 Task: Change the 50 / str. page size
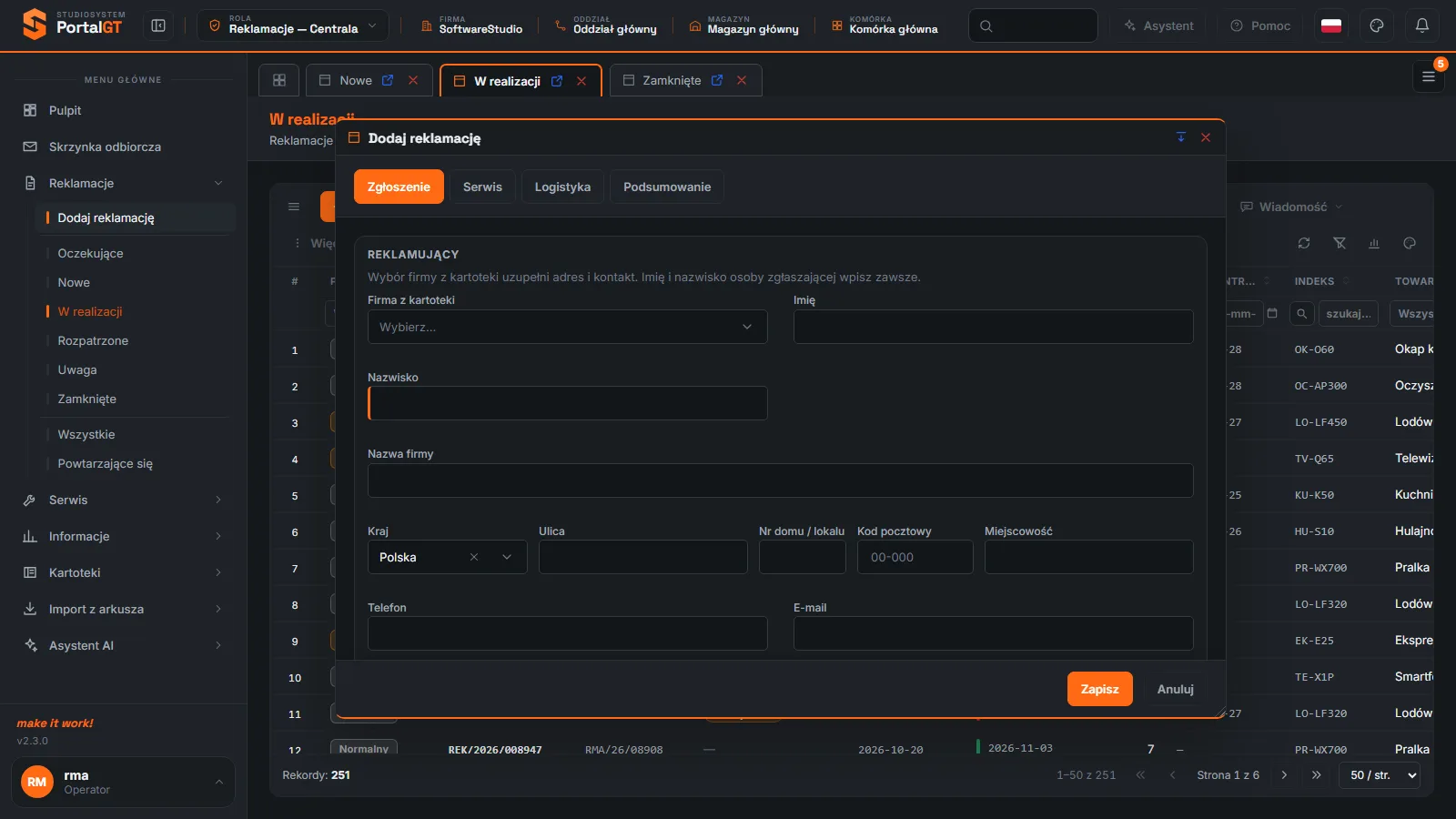pos(1380,775)
